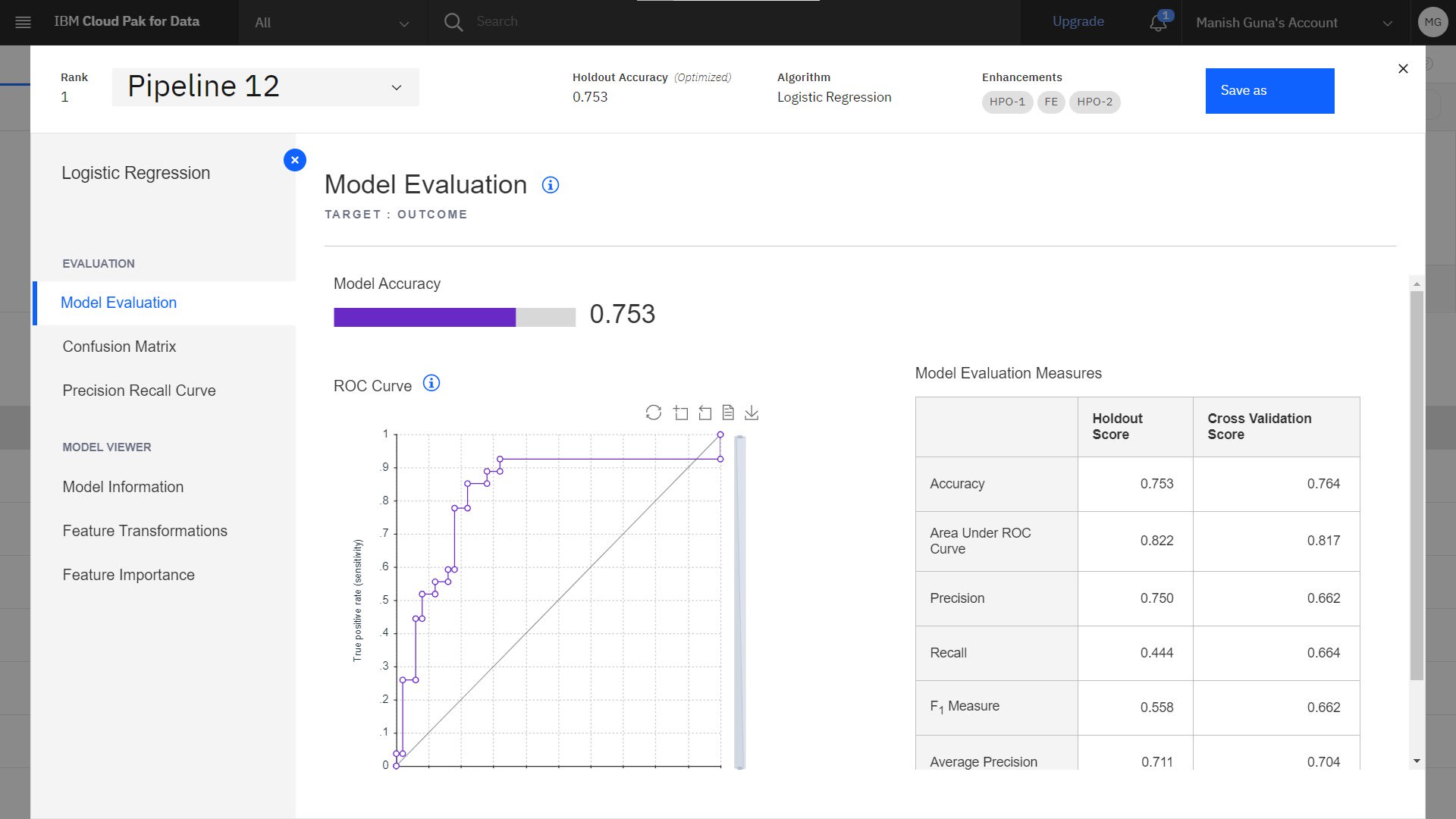Undo zoom on ROC chart
Image resolution: width=1456 pixels, height=819 pixels.
point(705,413)
